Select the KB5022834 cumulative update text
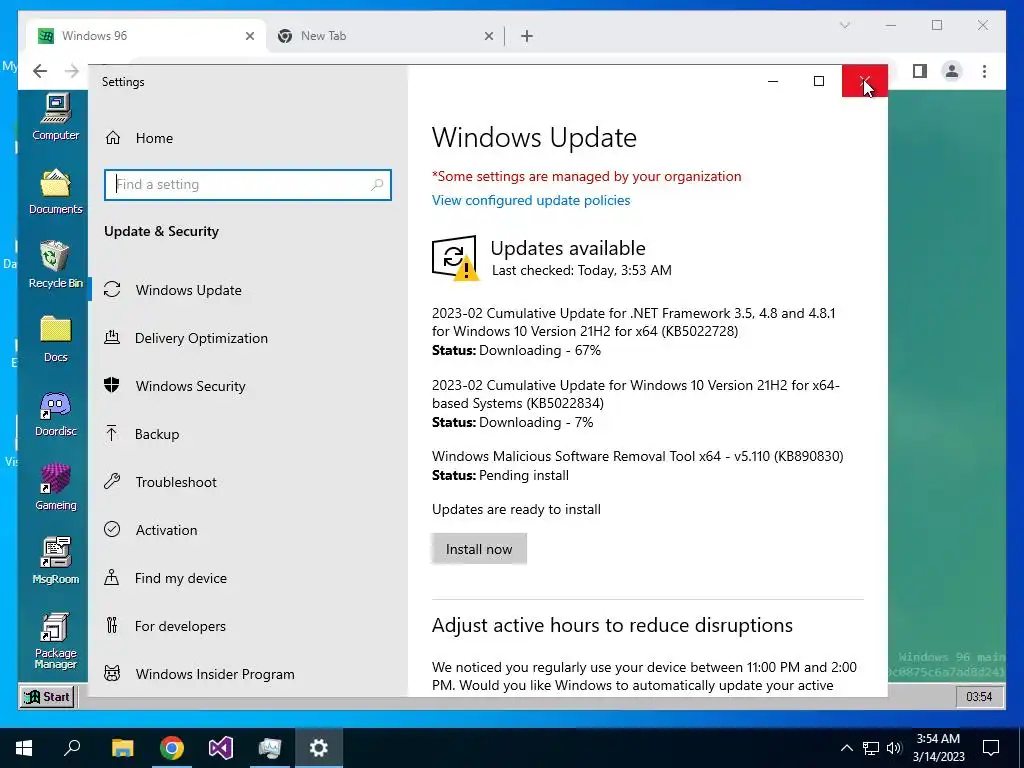1024x768 pixels. click(635, 394)
